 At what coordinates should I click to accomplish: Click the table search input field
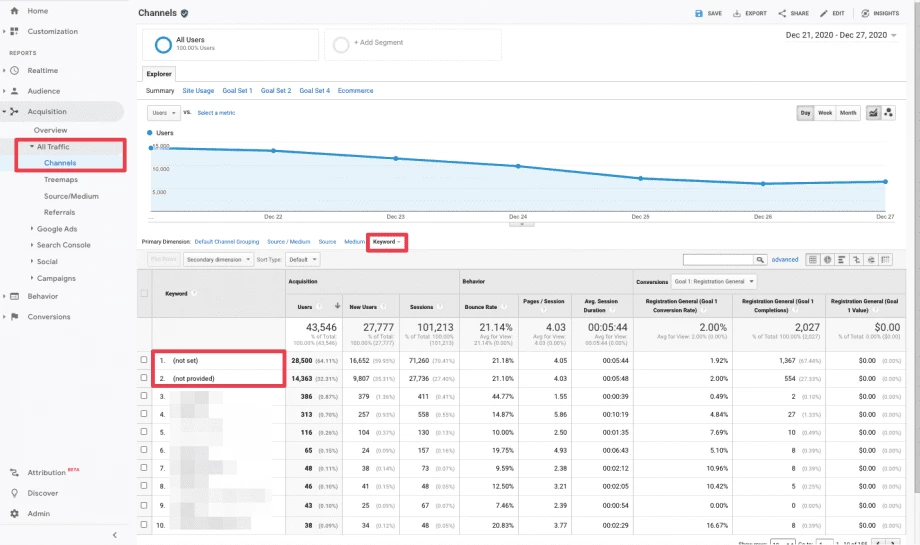pyautogui.click(x=718, y=259)
